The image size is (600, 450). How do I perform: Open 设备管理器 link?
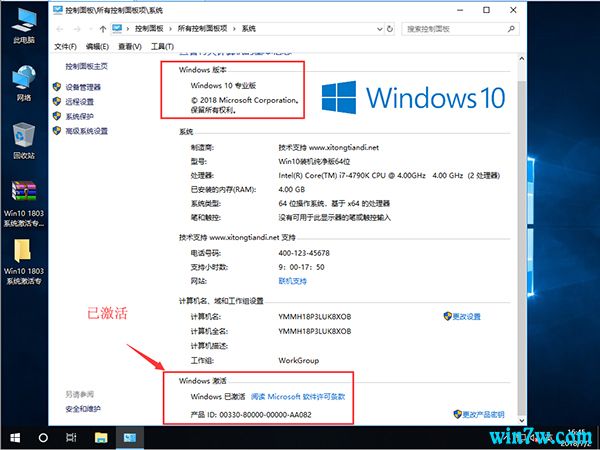(83, 87)
